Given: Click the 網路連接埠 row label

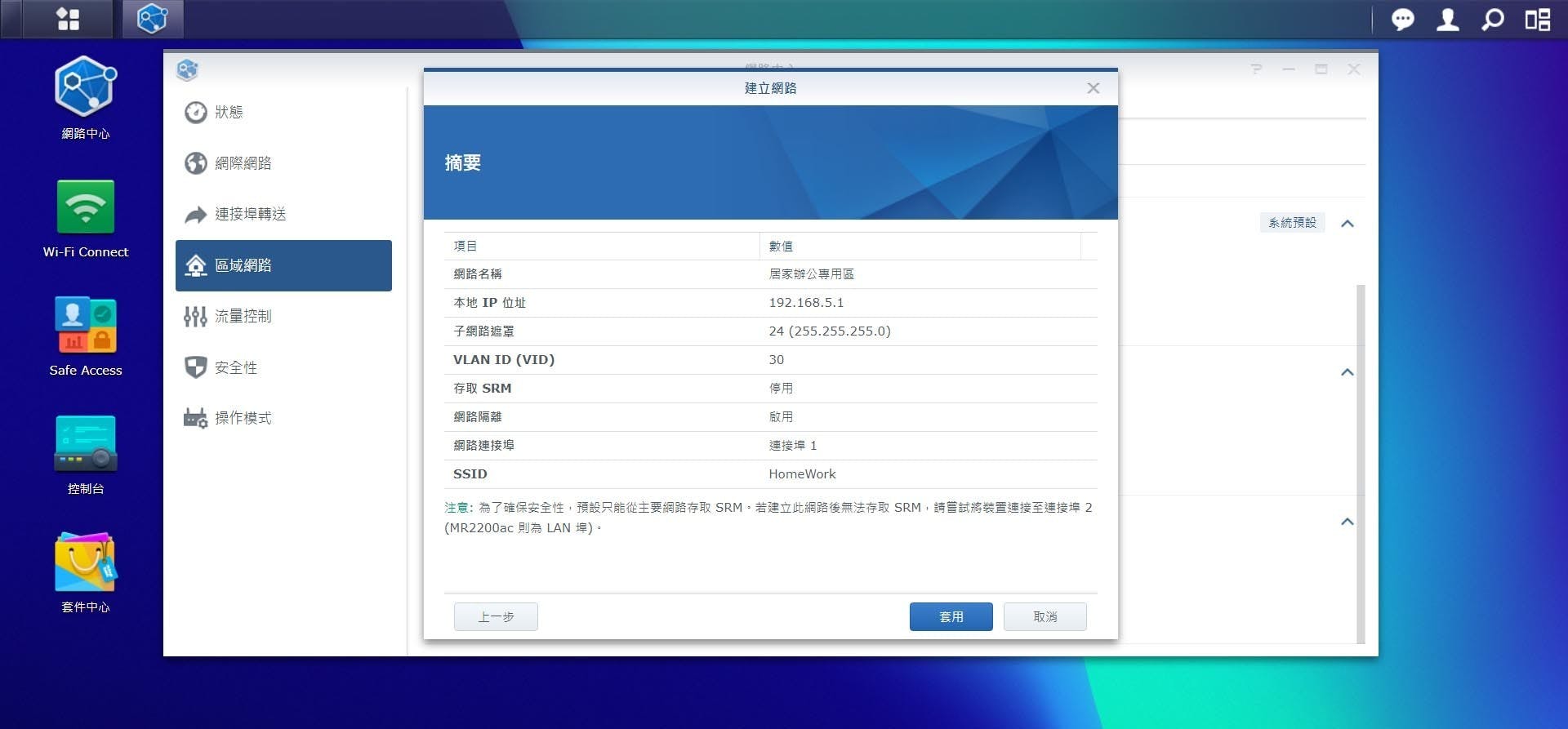Looking at the screenshot, I should (x=483, y=446).
